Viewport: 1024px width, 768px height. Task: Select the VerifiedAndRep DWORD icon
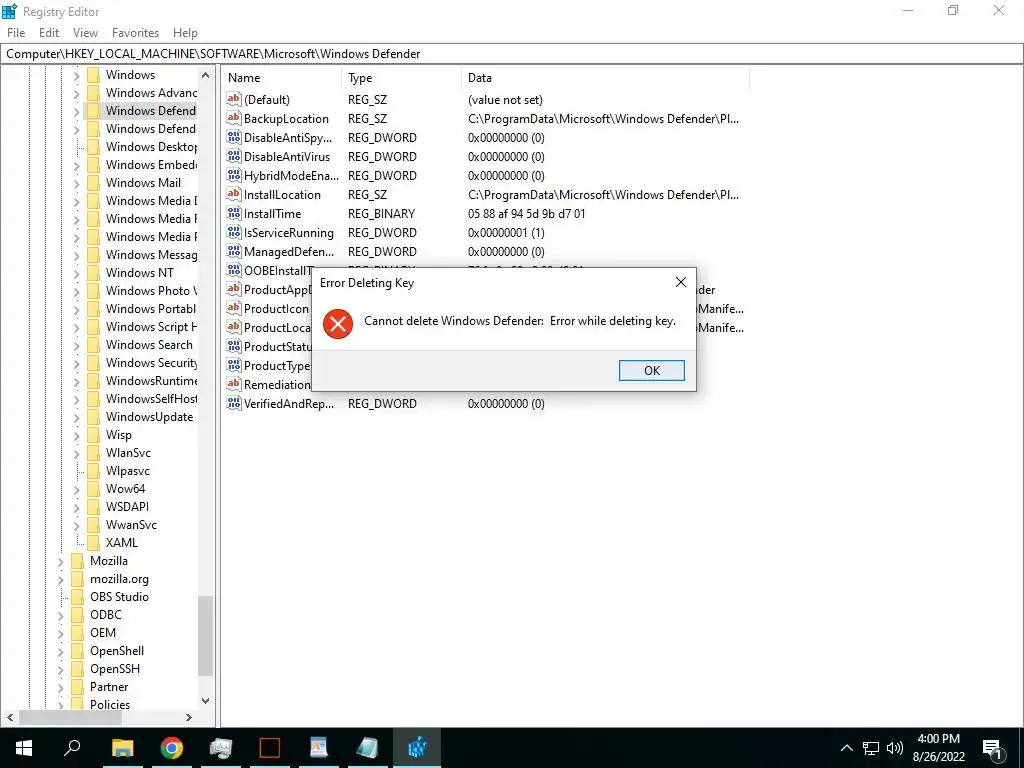(x=234, y=403)
